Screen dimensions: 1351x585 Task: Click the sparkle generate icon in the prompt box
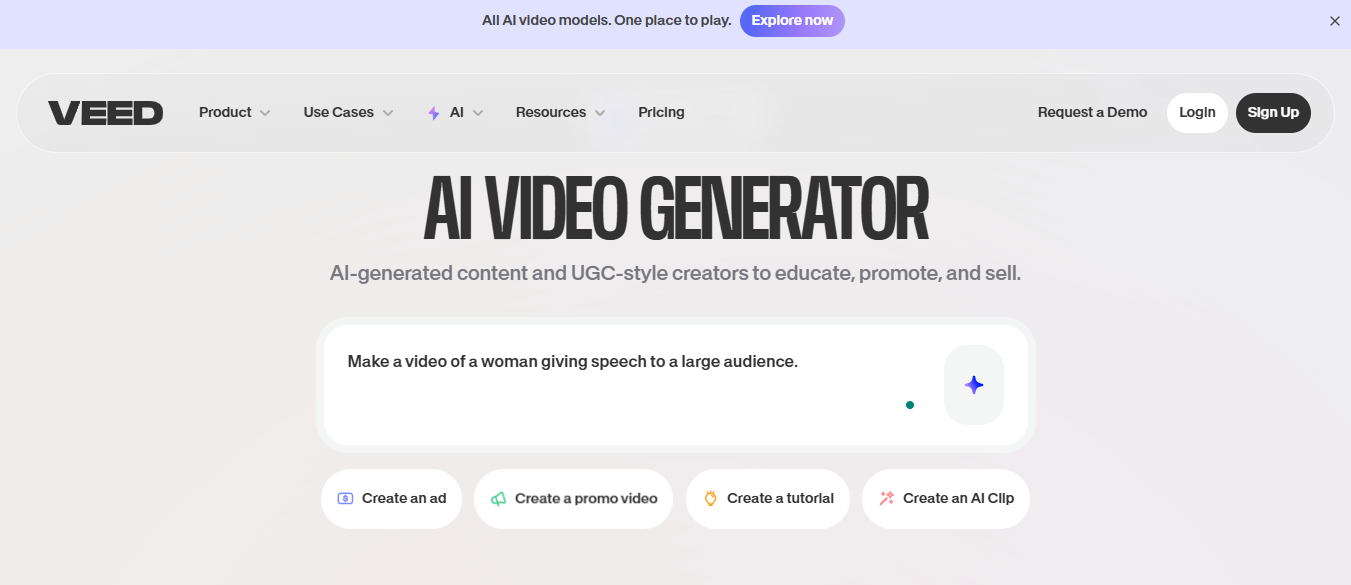973,384
